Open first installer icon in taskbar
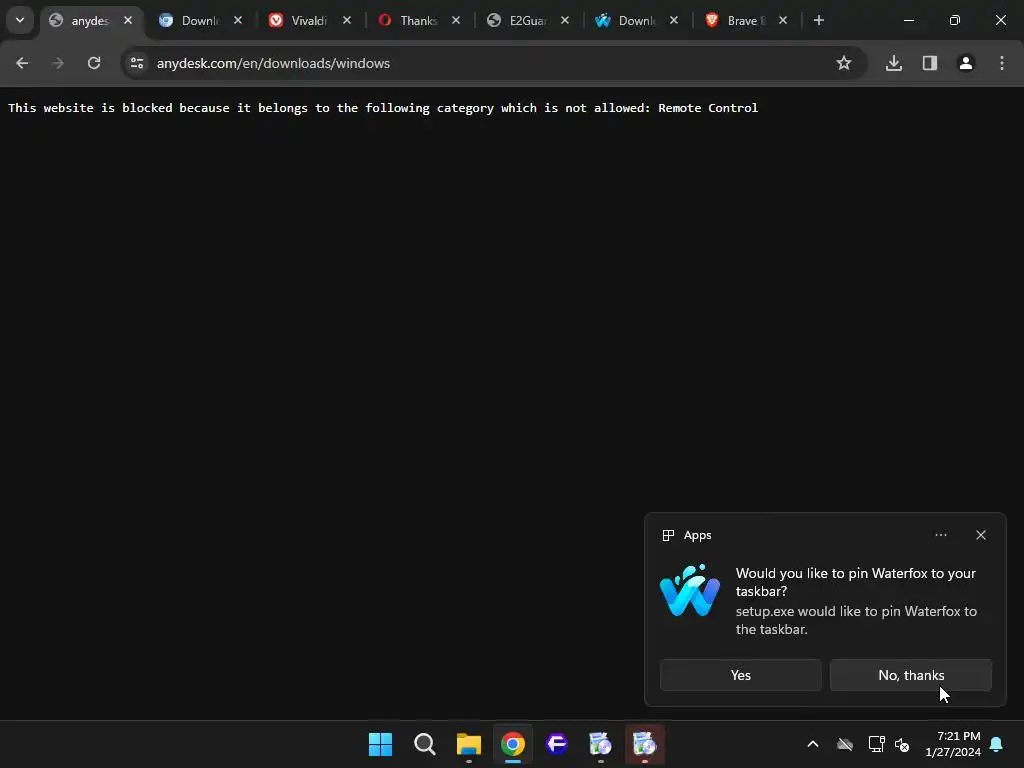The height and width of the screenshot is (768, 1024). (x=600, y=744)
